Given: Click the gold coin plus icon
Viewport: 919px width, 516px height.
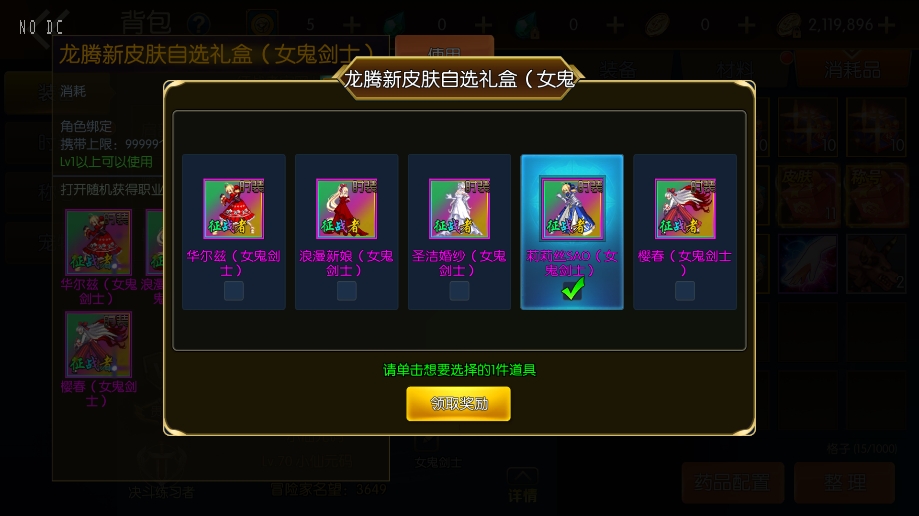Looking at the screenshot, I should (887, 25).
